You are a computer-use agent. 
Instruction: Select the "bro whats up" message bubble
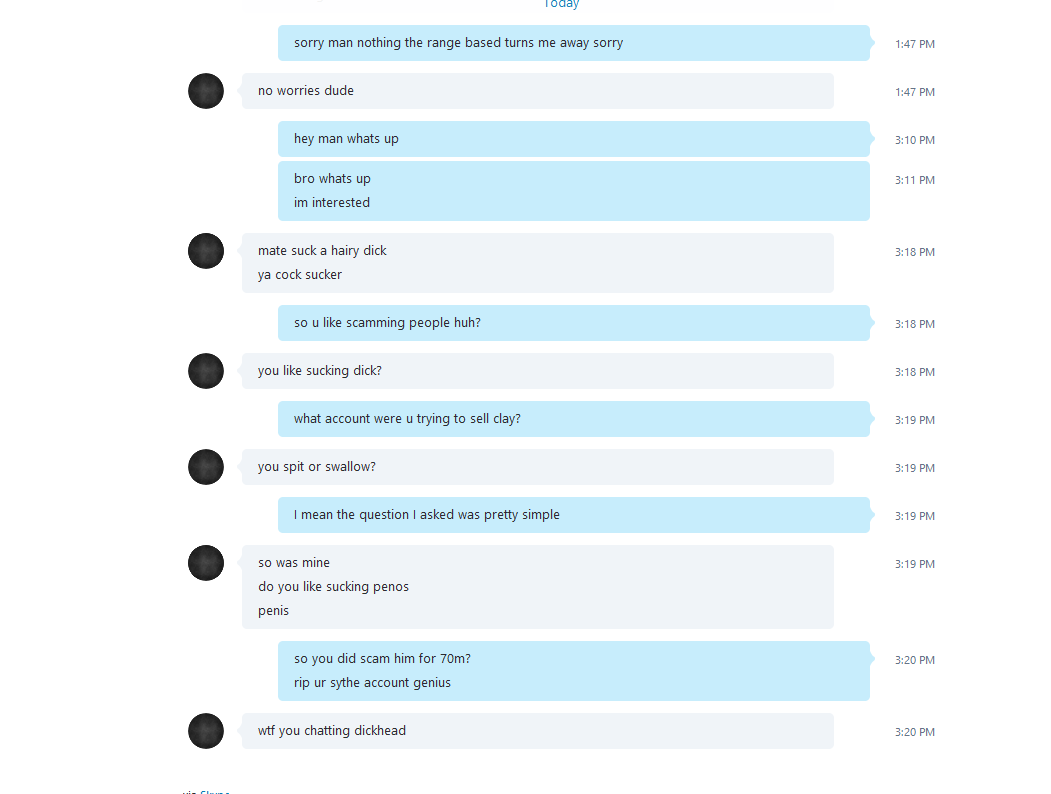click(x=574, y=191)
